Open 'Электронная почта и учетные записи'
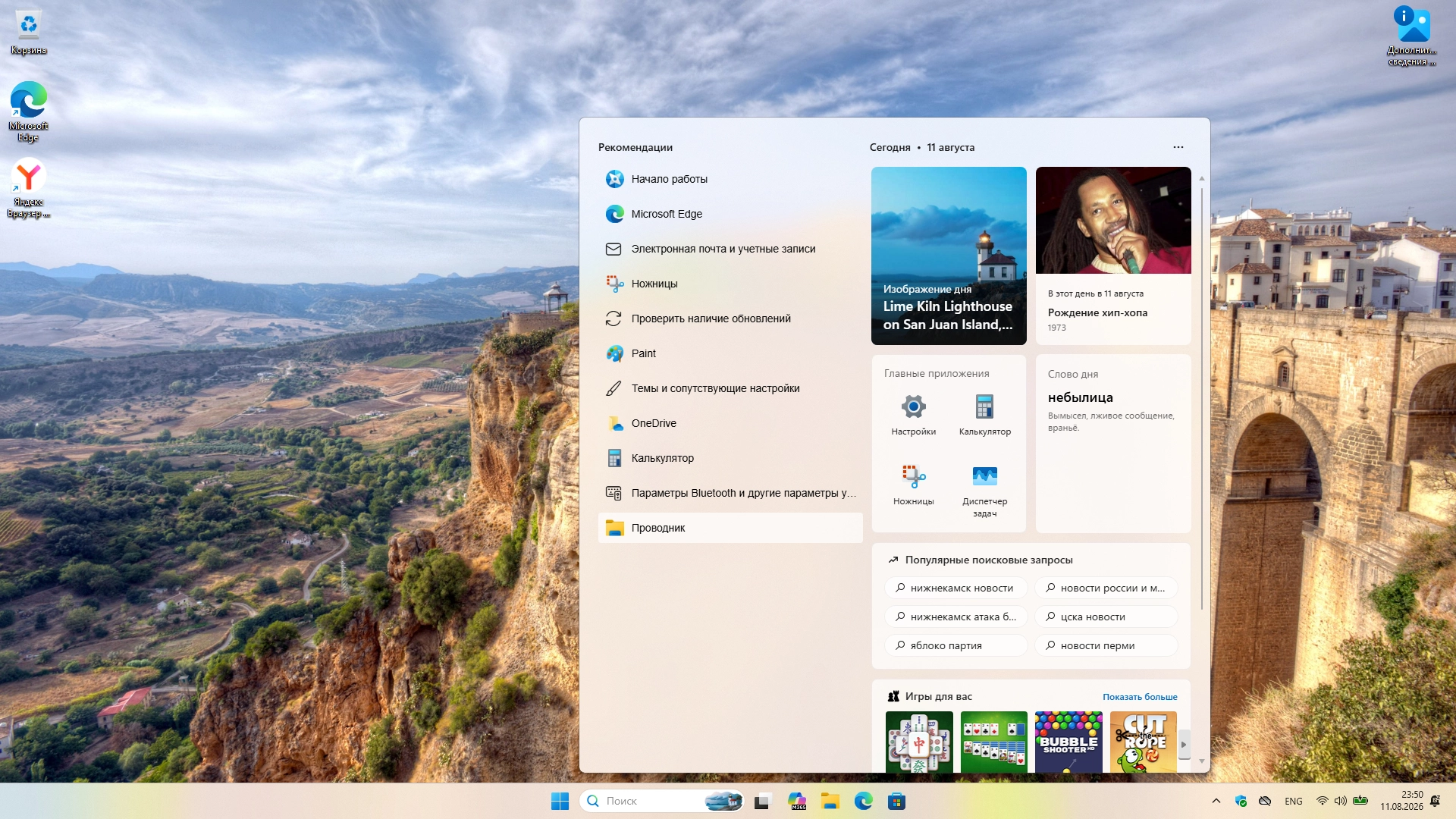 [730, 249]
